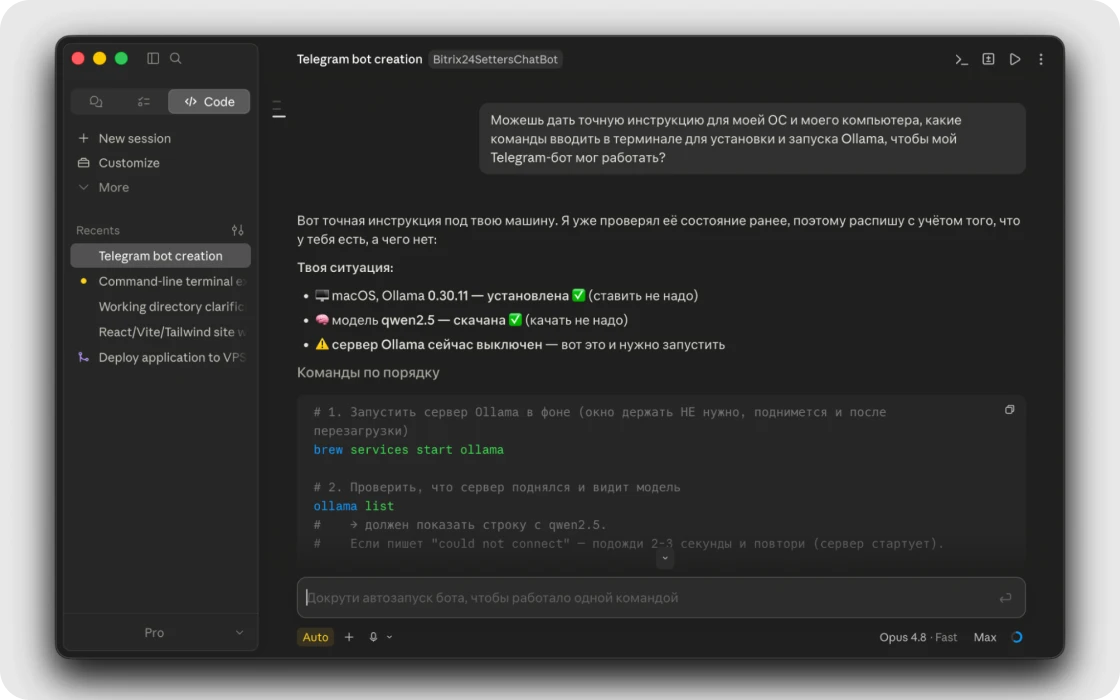Click the preview panel icon in header
This screenshot has height=700, width=1120.
(988, 59)
